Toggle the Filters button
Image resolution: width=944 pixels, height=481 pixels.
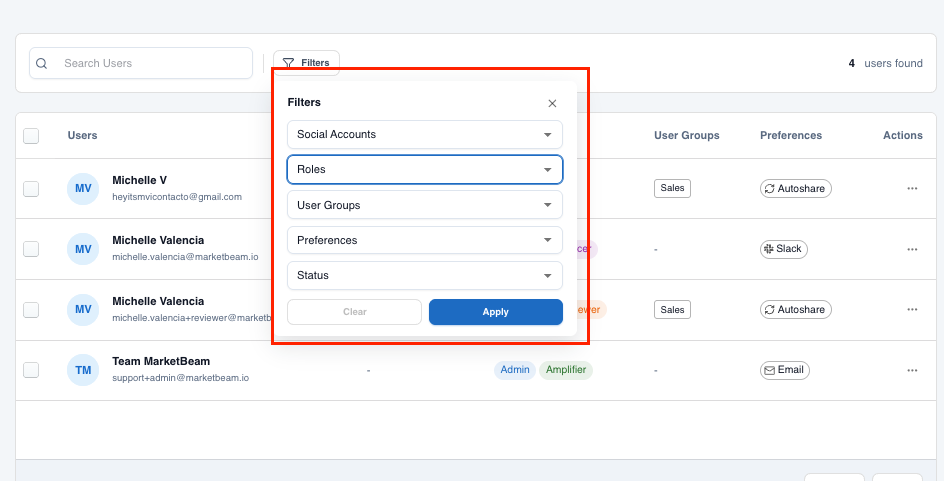pyautogui.click(x=306, y=63)
